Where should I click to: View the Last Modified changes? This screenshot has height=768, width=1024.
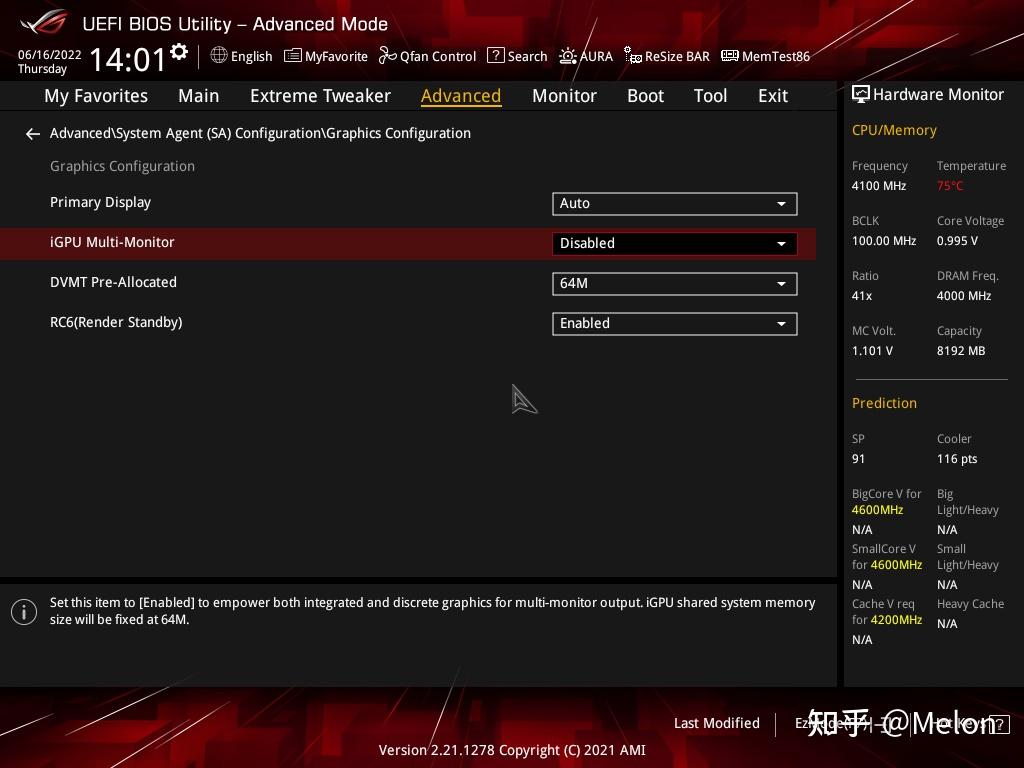(716, 723)
